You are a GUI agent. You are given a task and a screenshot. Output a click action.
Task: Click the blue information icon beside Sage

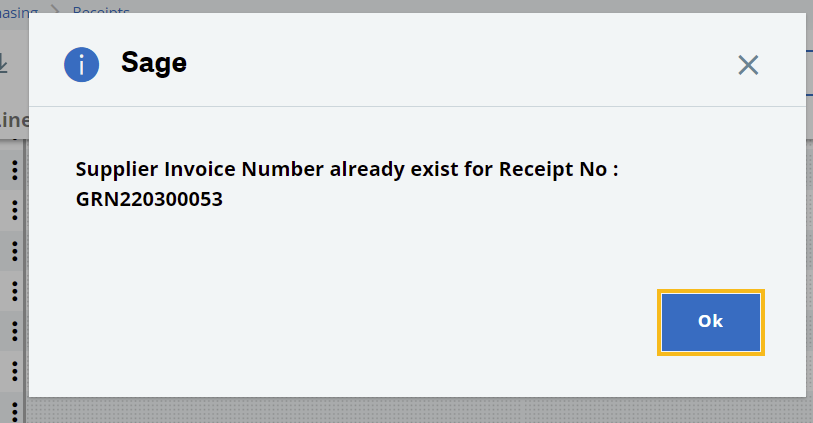tap(81, 65)
